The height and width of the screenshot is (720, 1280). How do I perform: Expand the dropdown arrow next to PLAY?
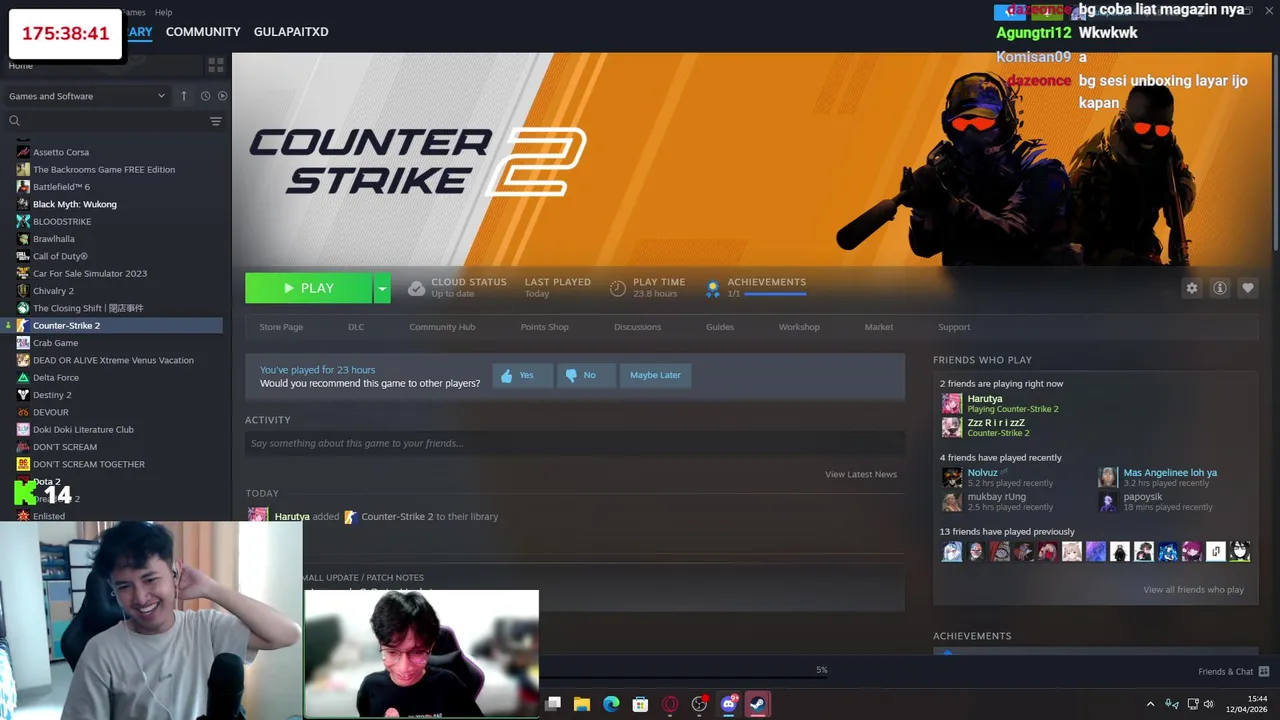tap(382, 288)
